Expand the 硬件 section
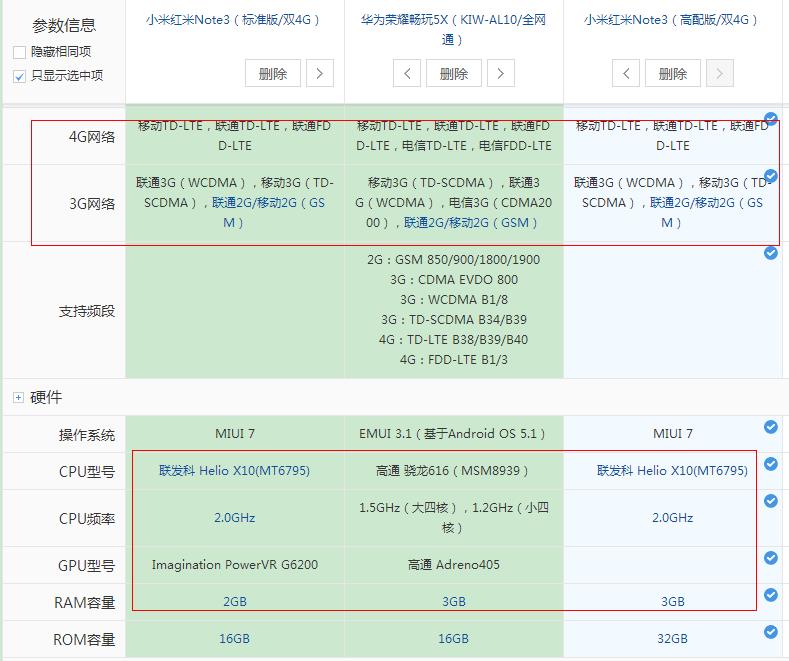This screenshot has height=661, width=789. (x=19, y=398)
